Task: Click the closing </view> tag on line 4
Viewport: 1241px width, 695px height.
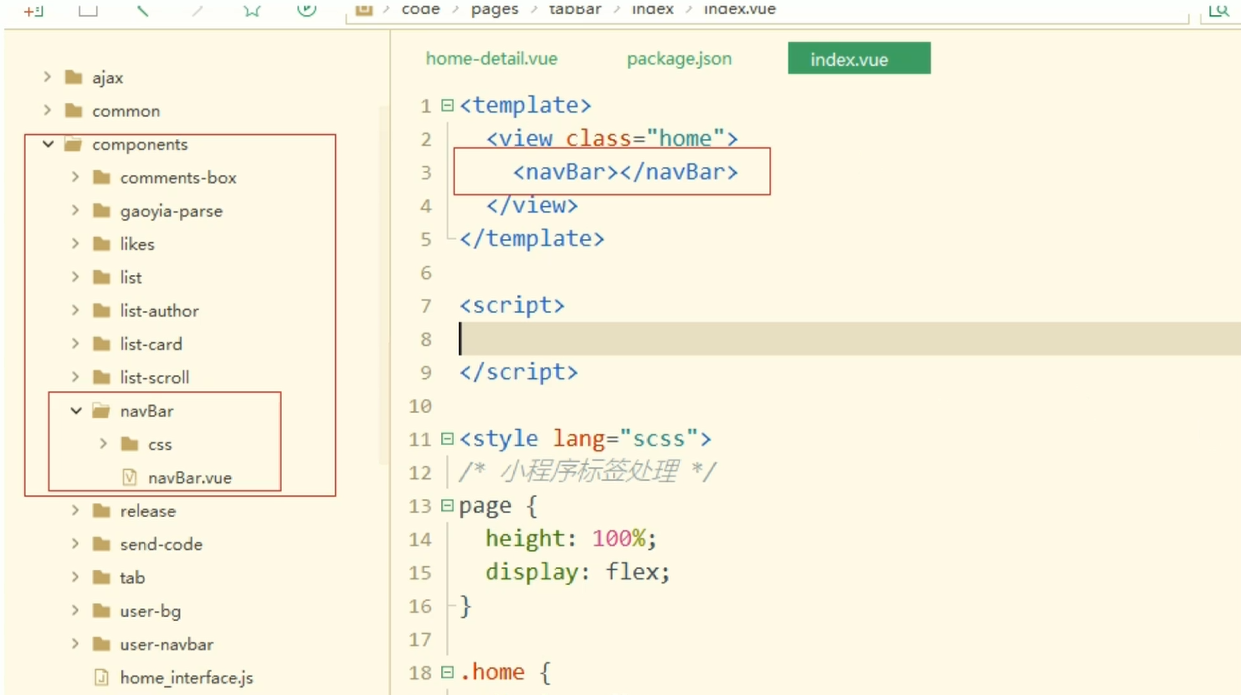Action: [x=532, y=205]
